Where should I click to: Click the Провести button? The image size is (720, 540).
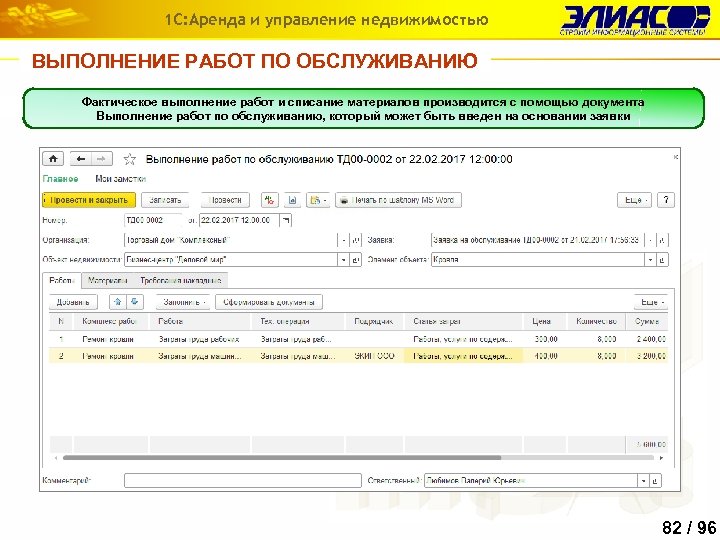[x=225, y=200]
